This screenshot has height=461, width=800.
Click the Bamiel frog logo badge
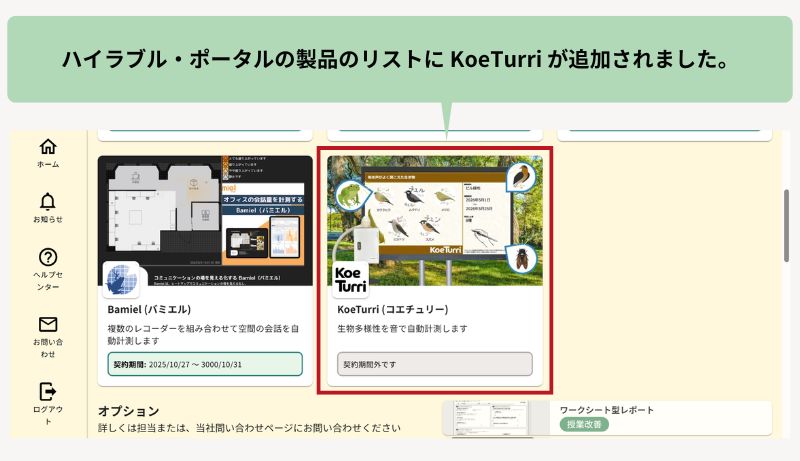121,279
